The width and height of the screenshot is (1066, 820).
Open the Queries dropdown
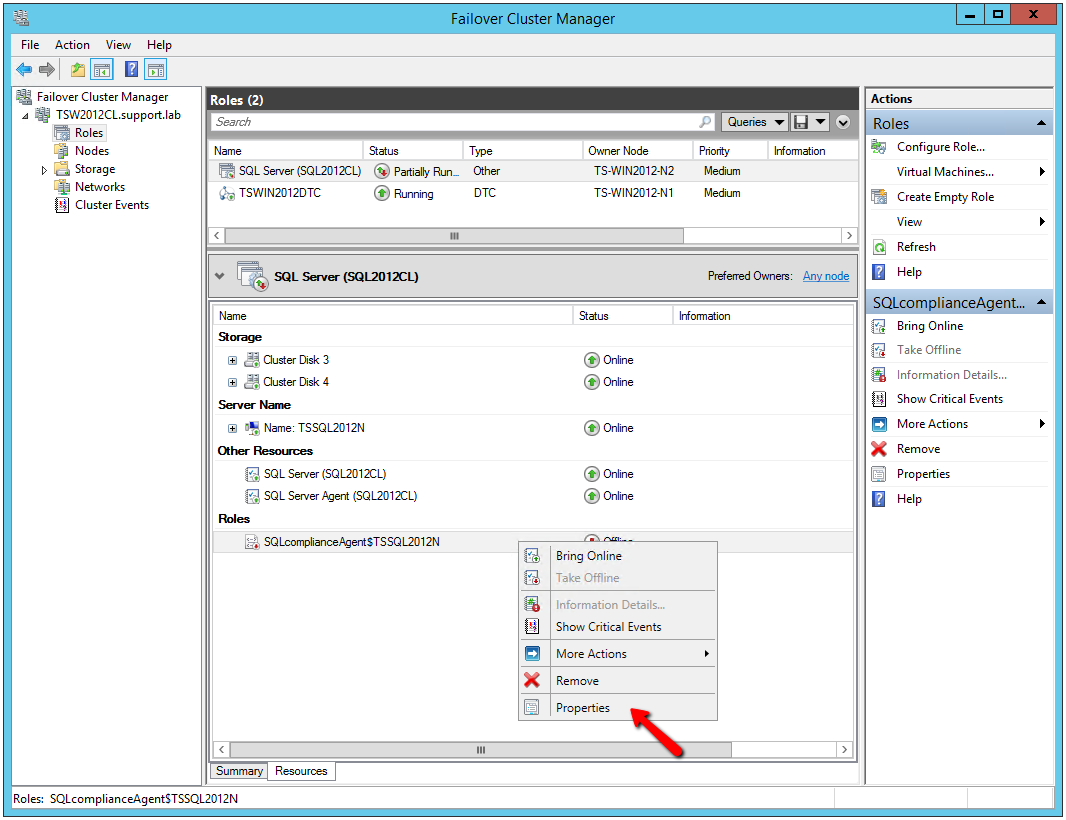pyautogui.click(x=755, y=122)
